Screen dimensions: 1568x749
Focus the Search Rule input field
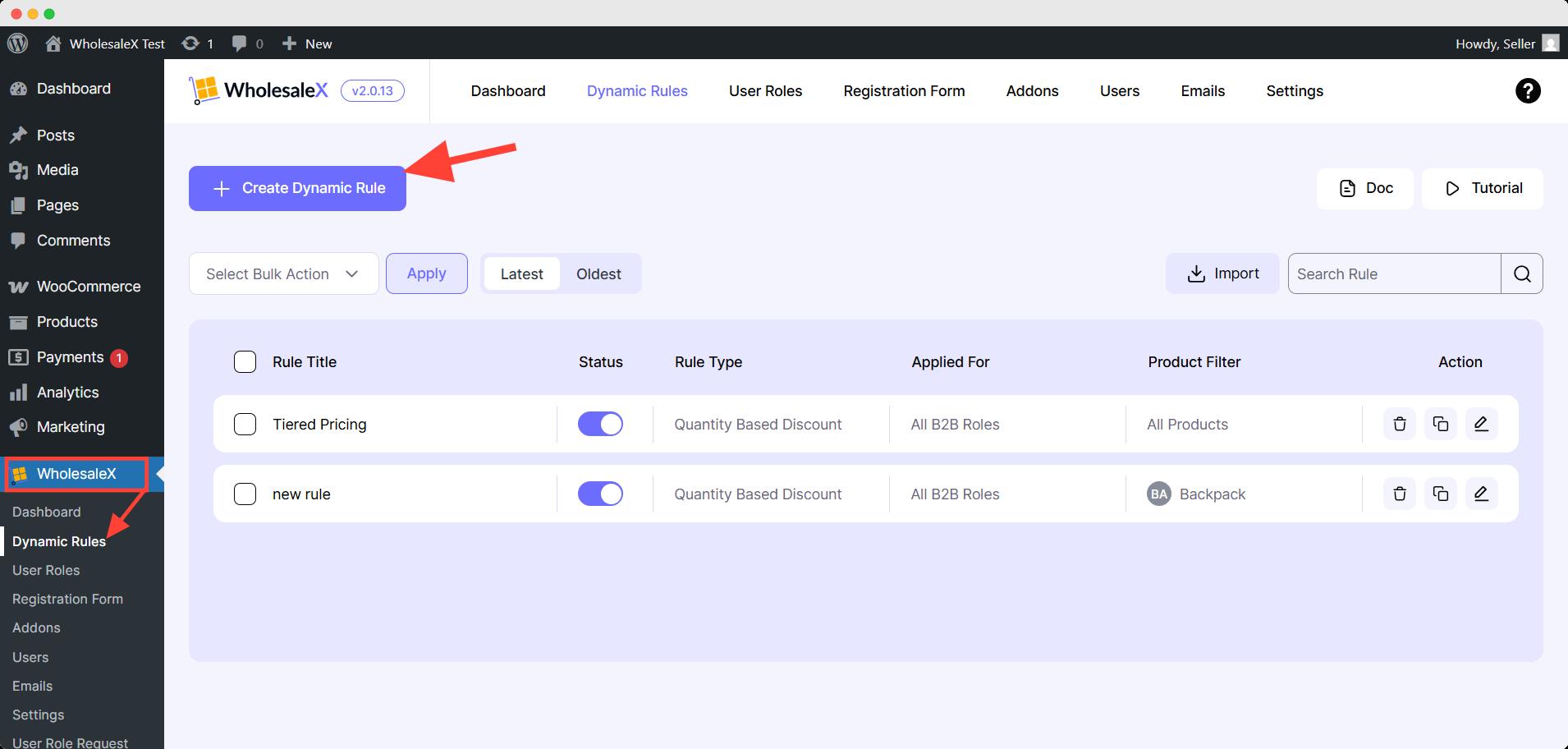pos(1394,273)
